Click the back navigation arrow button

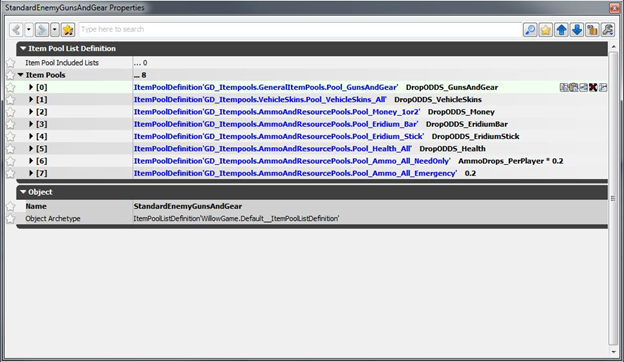[16, 30]
